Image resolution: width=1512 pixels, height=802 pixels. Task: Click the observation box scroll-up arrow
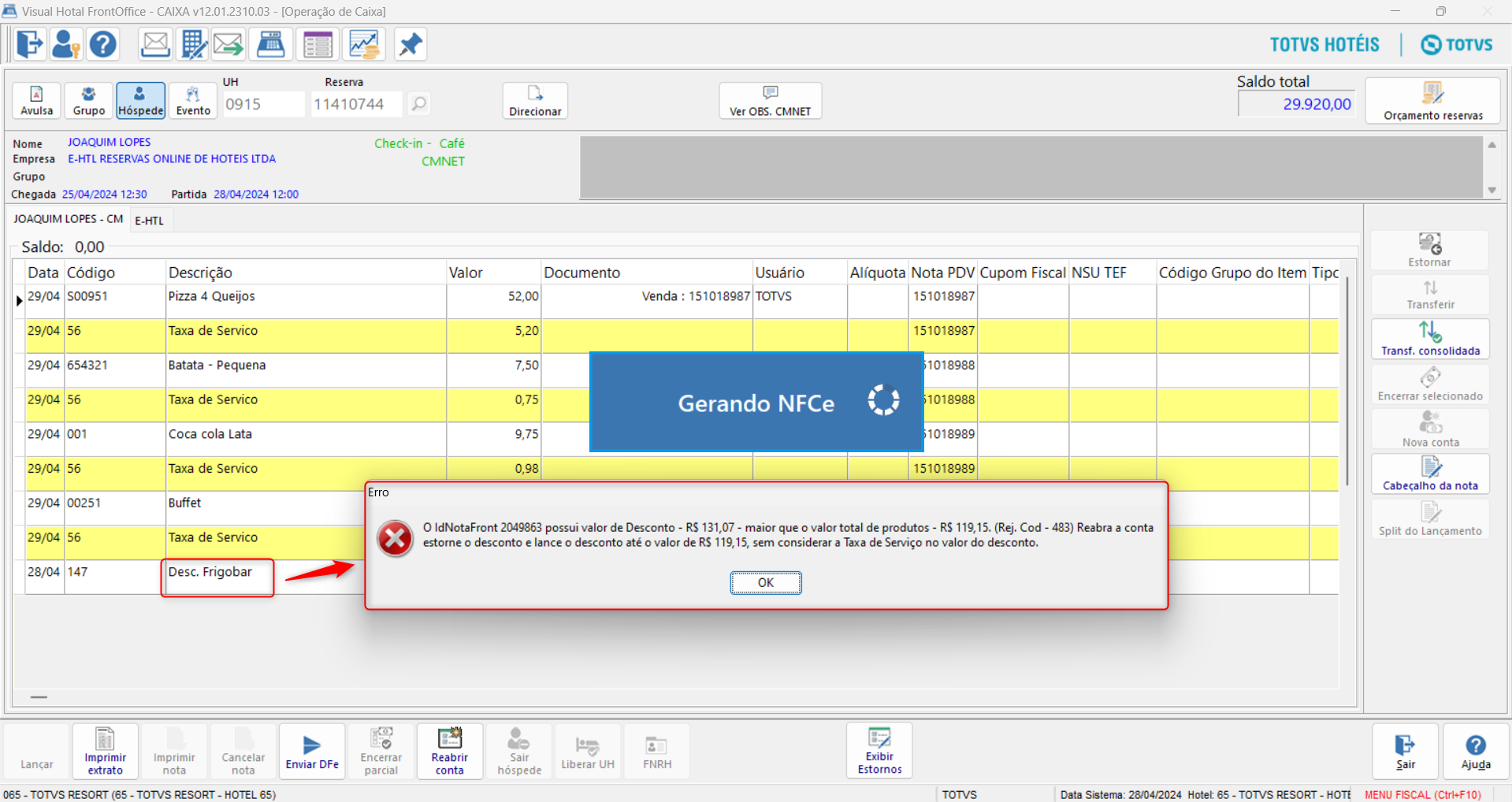[1492, 145]
